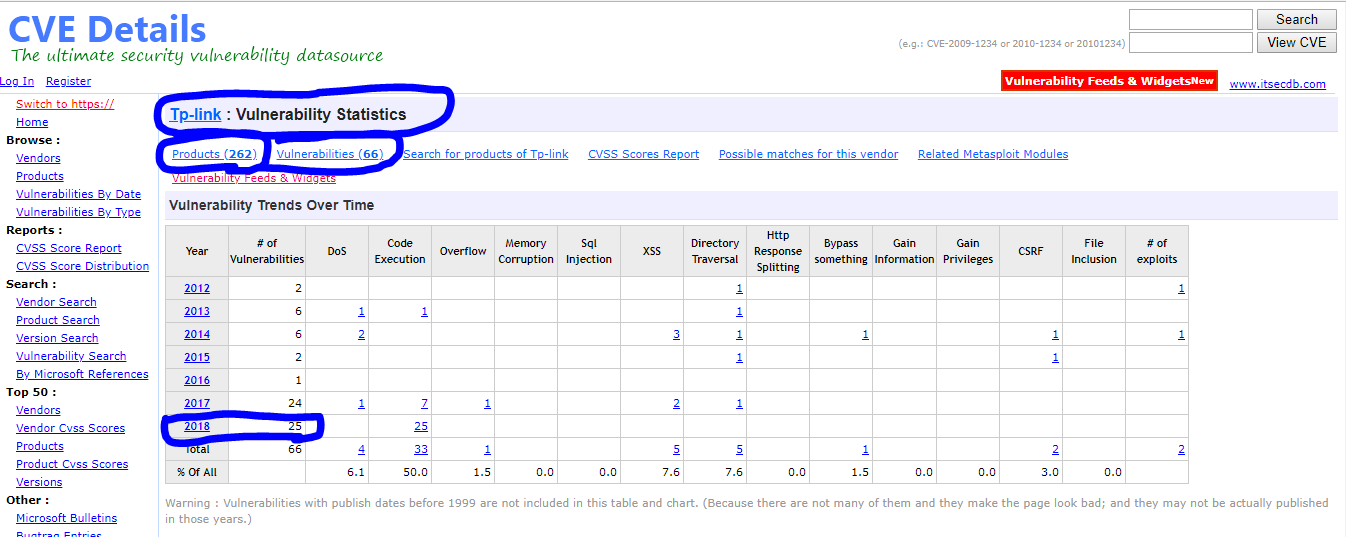This screenshot has width=1346, height=537.
Task: View Vulnerabilities (66) list
Action: 329,154
